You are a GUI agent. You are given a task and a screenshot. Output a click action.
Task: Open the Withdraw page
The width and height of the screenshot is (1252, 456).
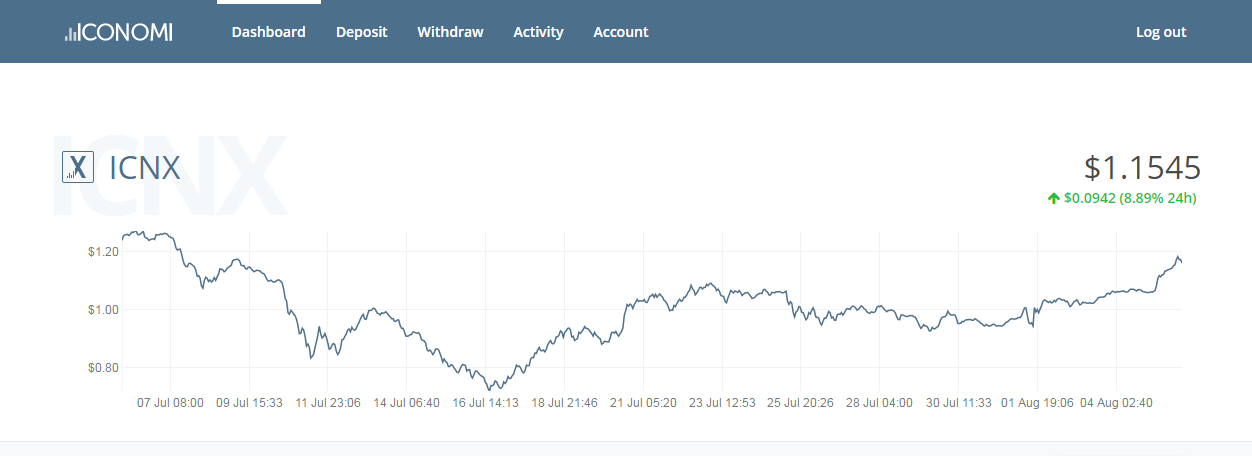click(450, 32)
